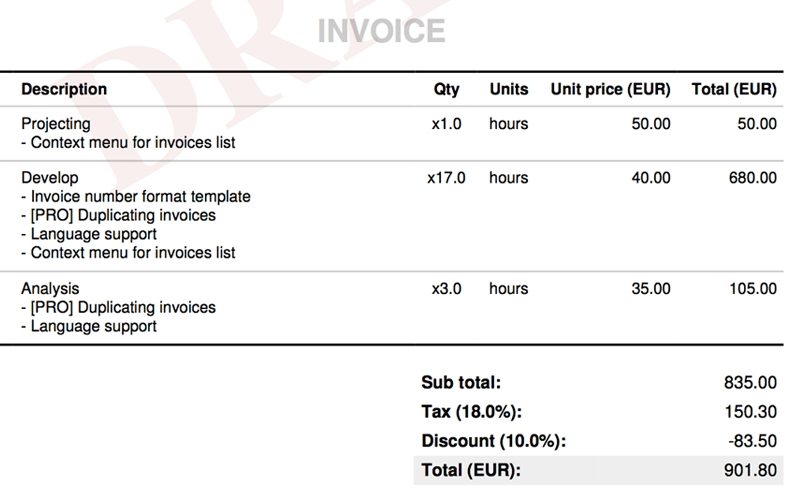Click the 40.00 unit price value
The image size is (800, 500).
[x=651, y=178]
